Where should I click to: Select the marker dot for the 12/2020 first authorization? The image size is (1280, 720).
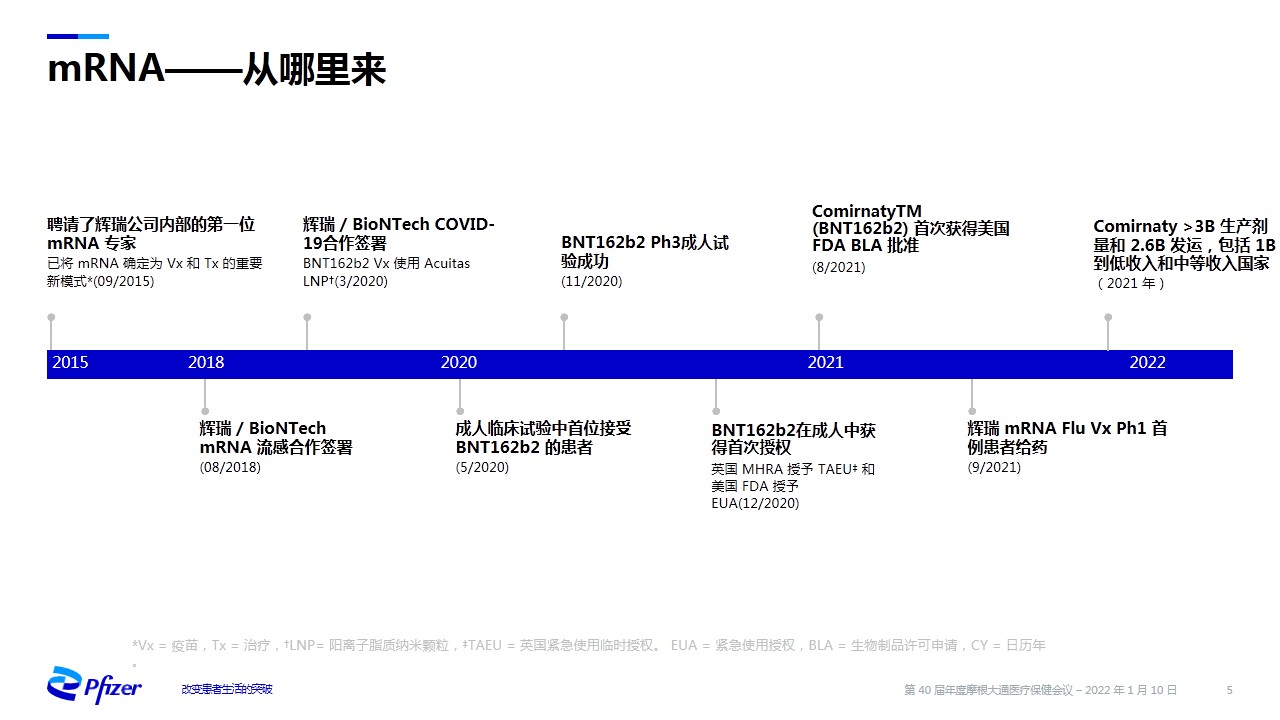pyautogui.click(x=716, y=411)
